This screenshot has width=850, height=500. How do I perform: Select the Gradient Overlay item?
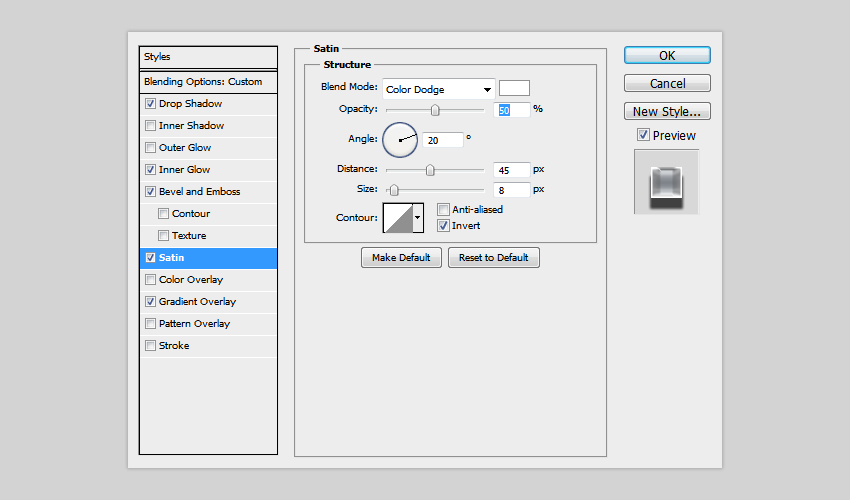coord(197,302)
